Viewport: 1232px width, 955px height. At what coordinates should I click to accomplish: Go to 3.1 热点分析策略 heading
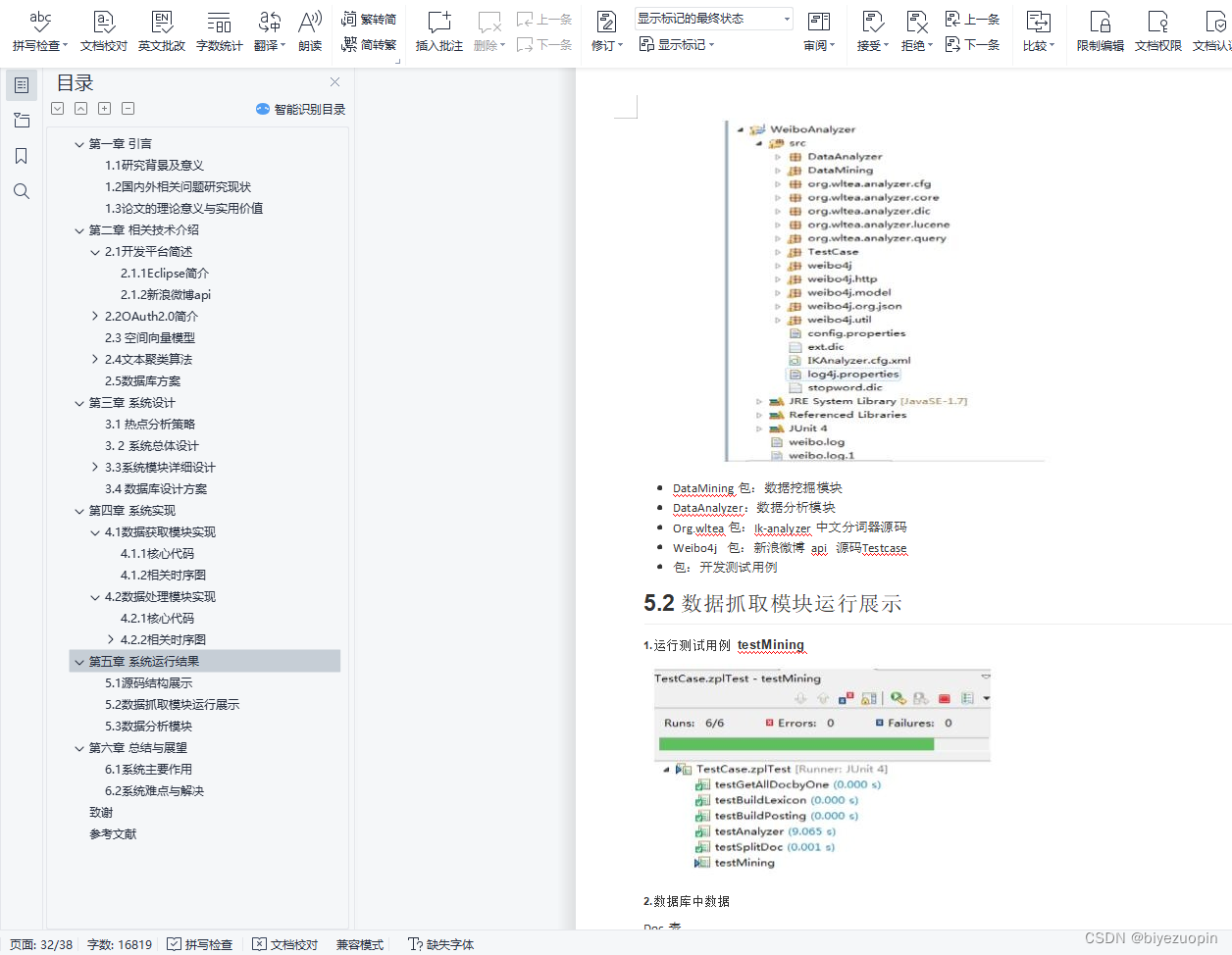pyautogui.click(x=150, y=425)
